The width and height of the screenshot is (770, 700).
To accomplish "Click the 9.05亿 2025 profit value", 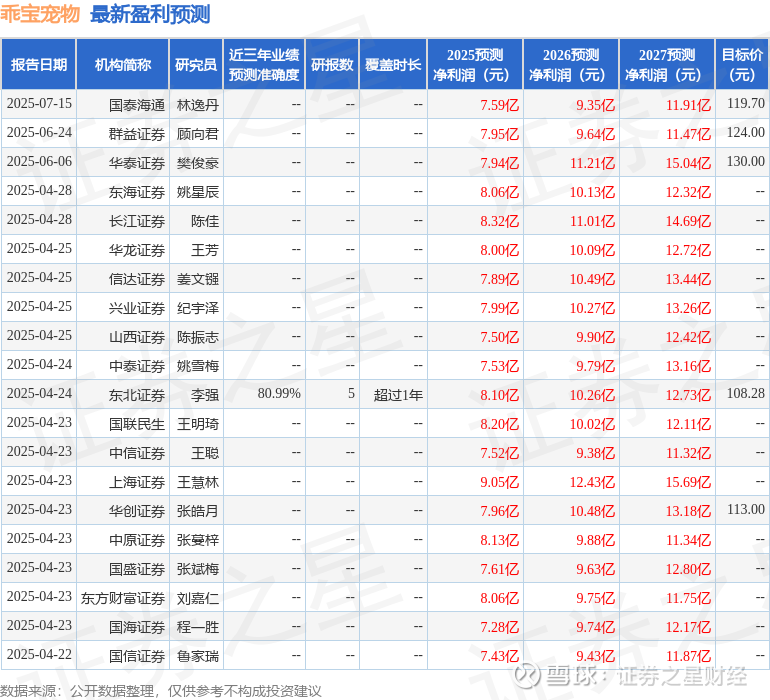I will point(499,481).
